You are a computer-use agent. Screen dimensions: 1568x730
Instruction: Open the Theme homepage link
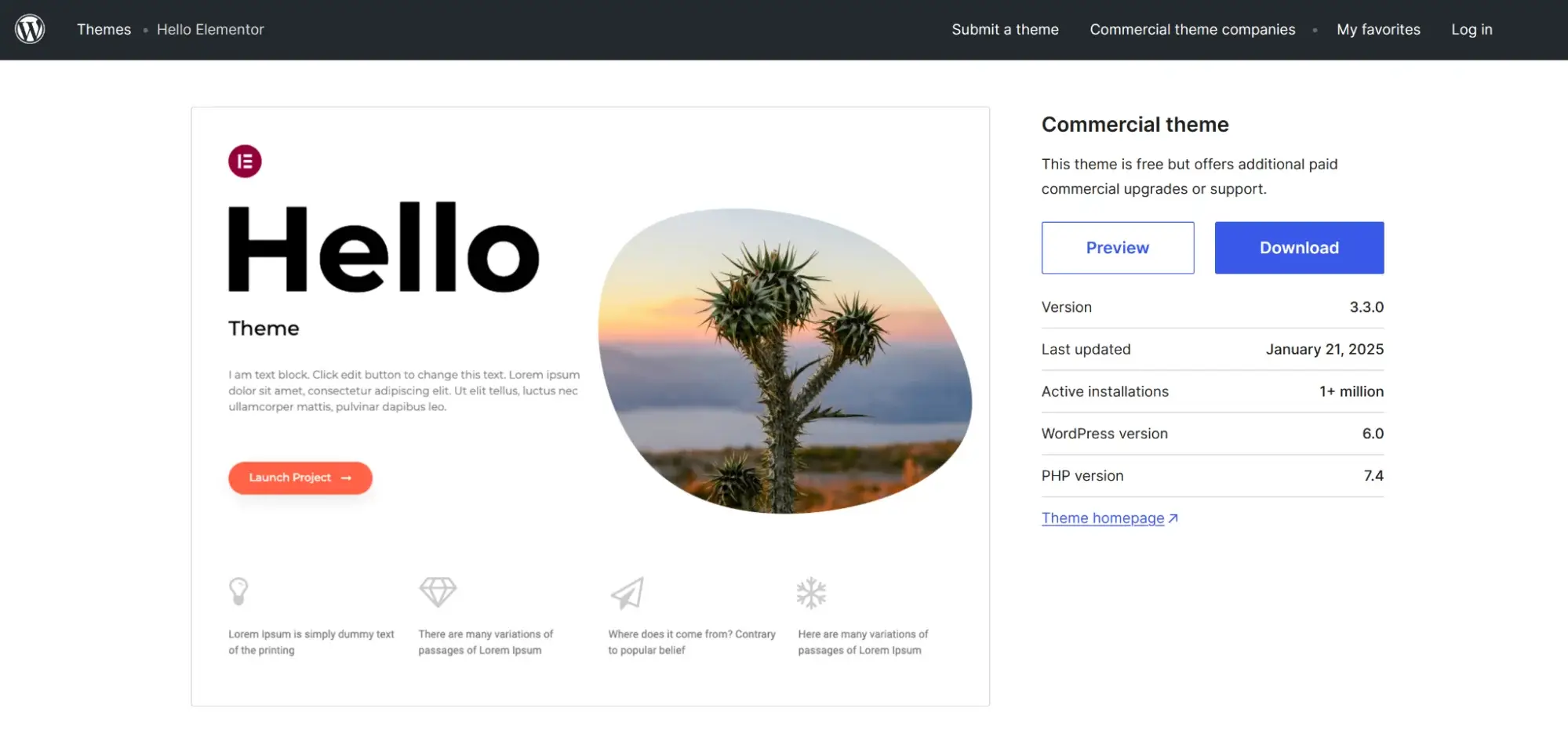point(1103,518)
